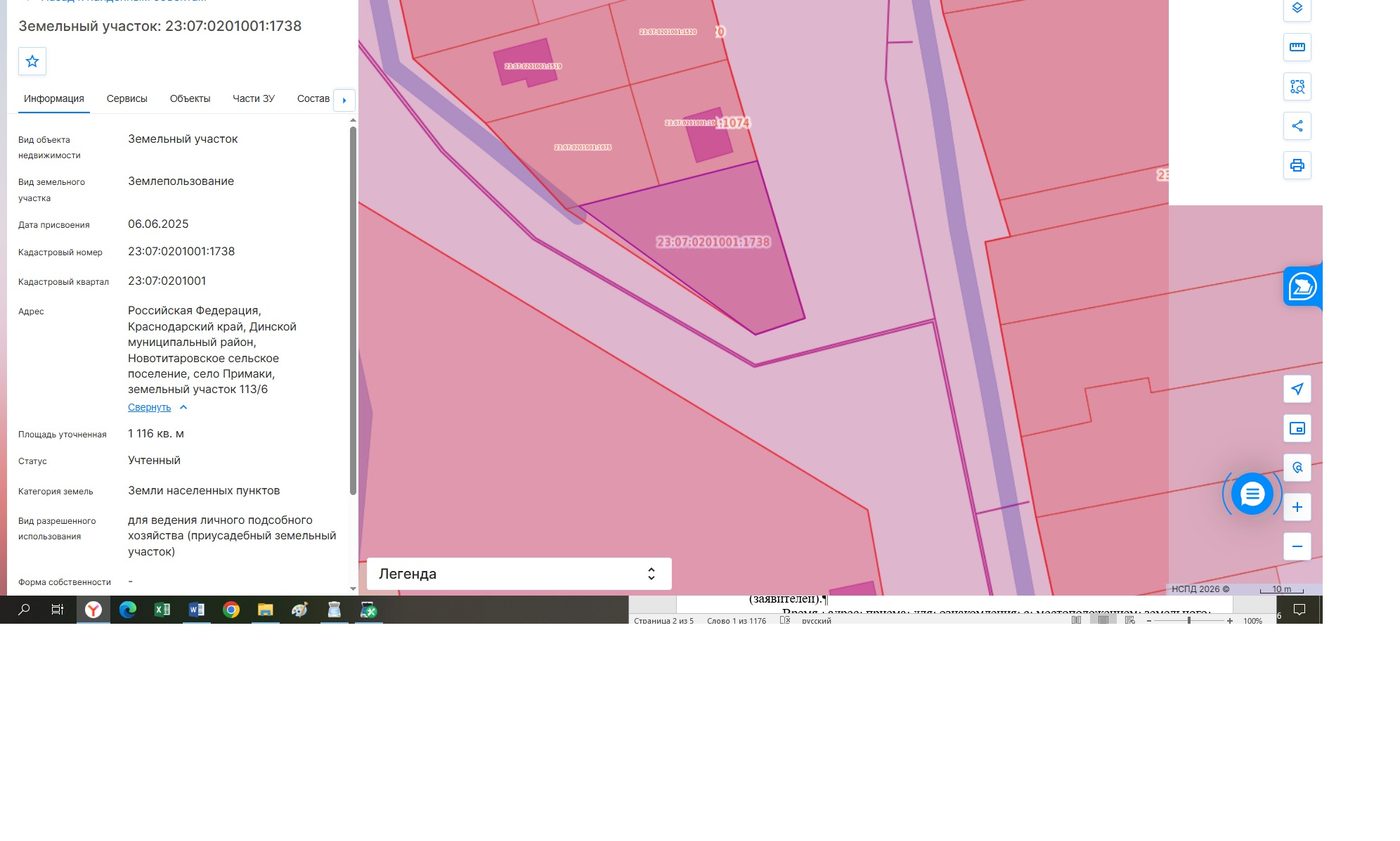Open the map layers panel
Screen dimensions: 1400x841
pyautogui.click(x=1297, y=8)
